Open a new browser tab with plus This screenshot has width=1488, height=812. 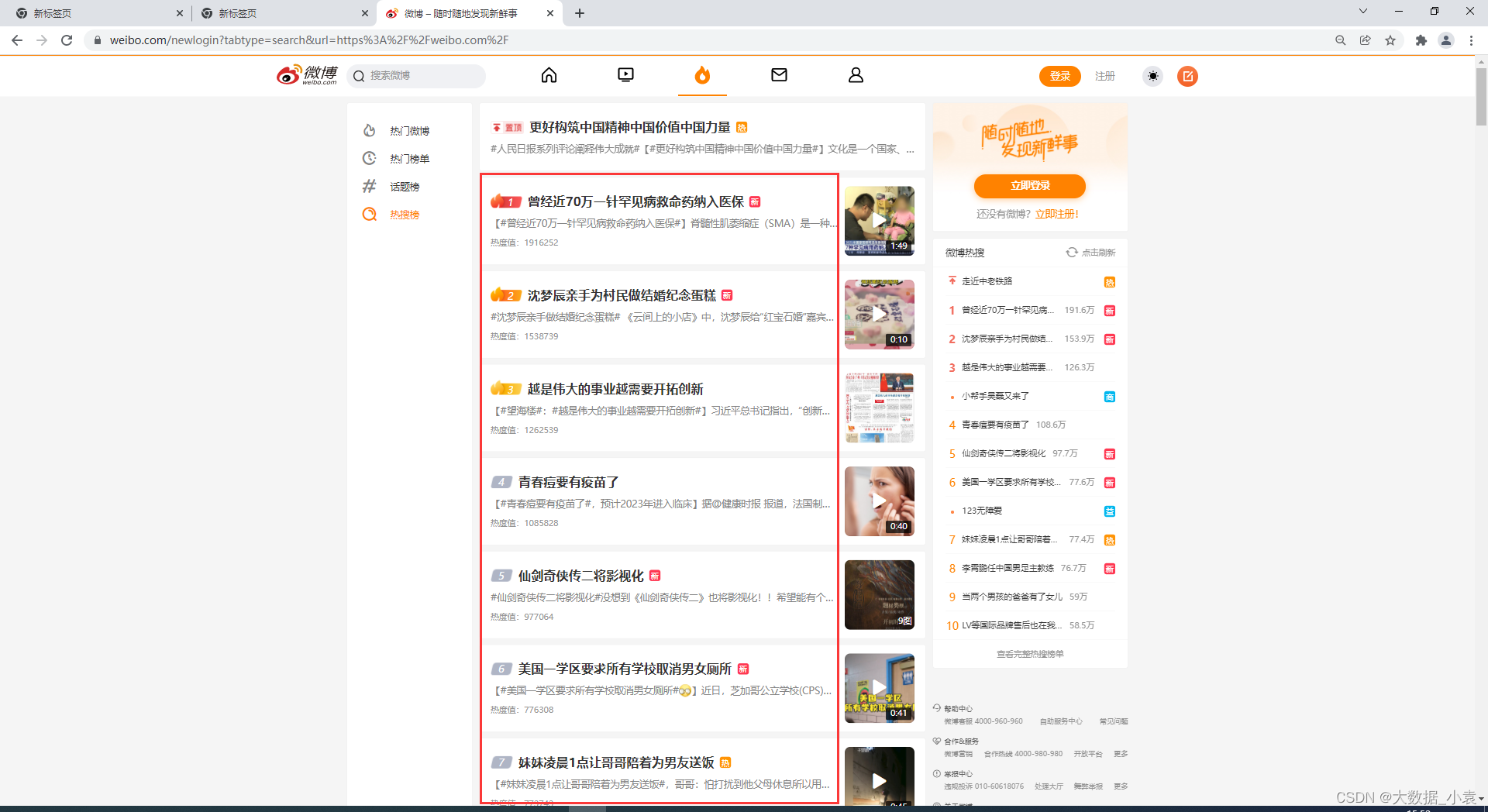tap(580, 13)
